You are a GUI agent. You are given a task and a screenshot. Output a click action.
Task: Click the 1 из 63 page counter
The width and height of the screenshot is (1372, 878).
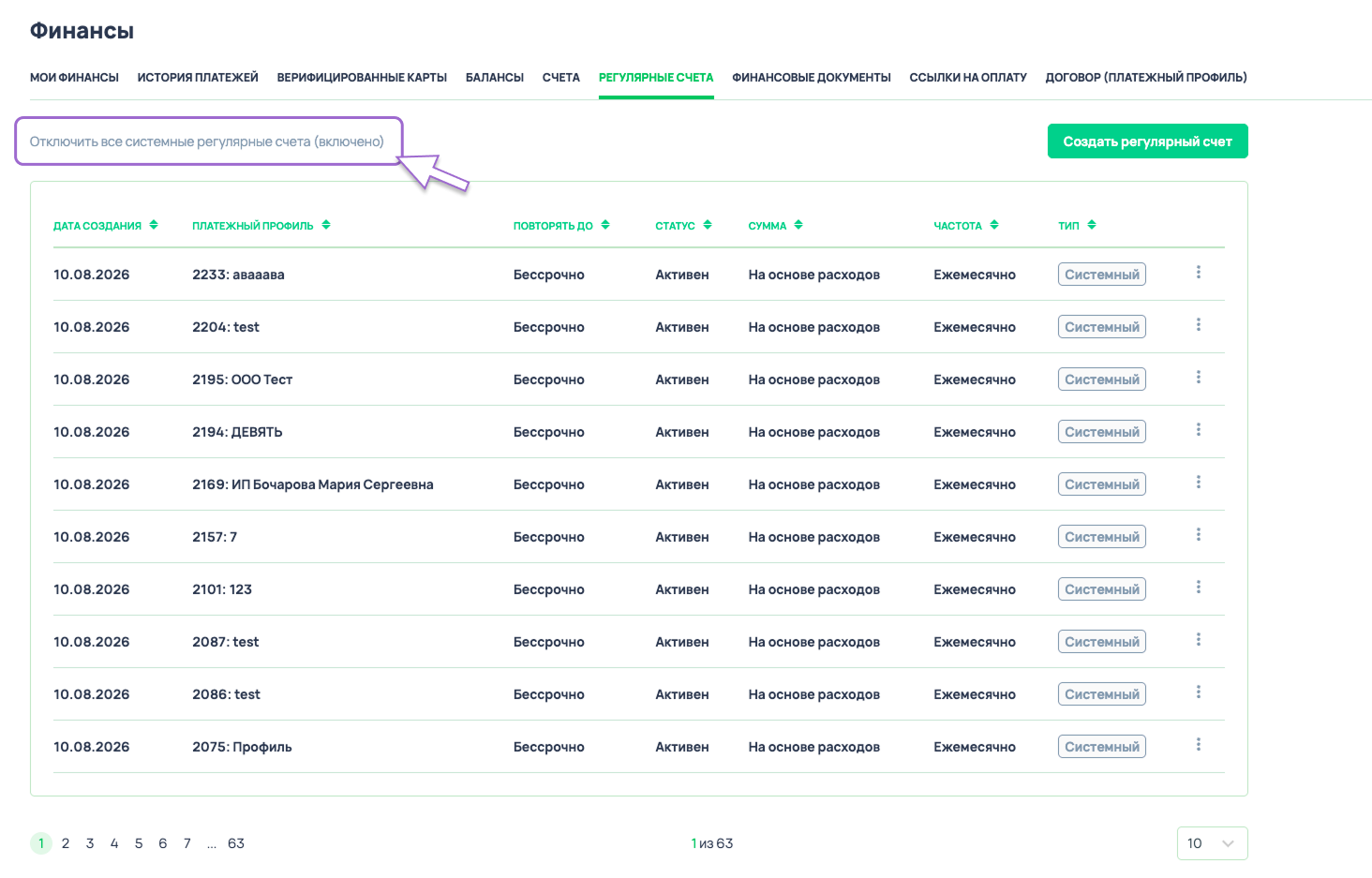coord(712,843)
